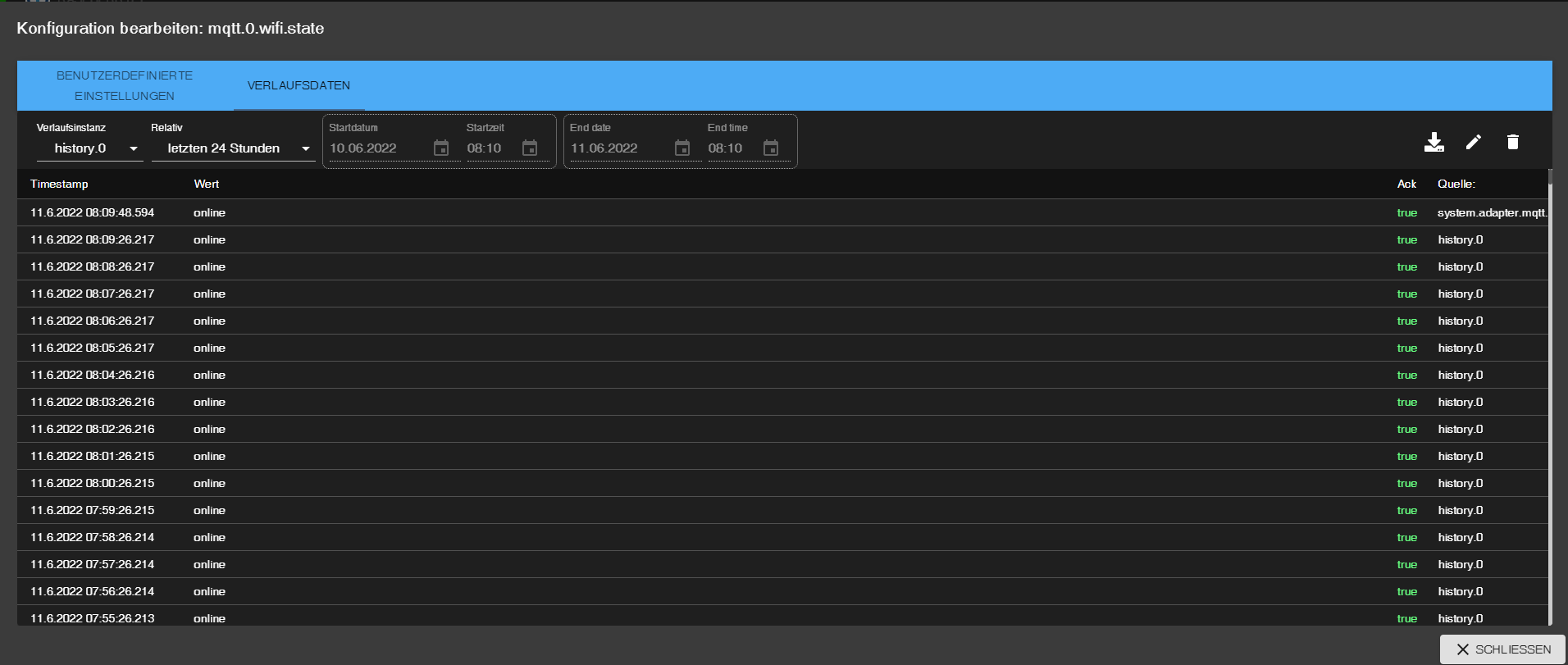Select row with timestamp 08:09:48.594

pyautogui.click(x=782, y=212)
